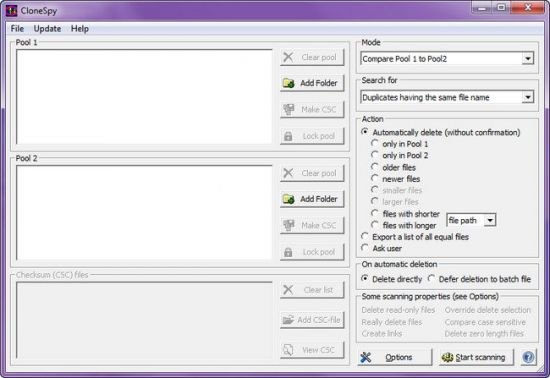Click Lock pool button in Pool 2

(312, 252)
